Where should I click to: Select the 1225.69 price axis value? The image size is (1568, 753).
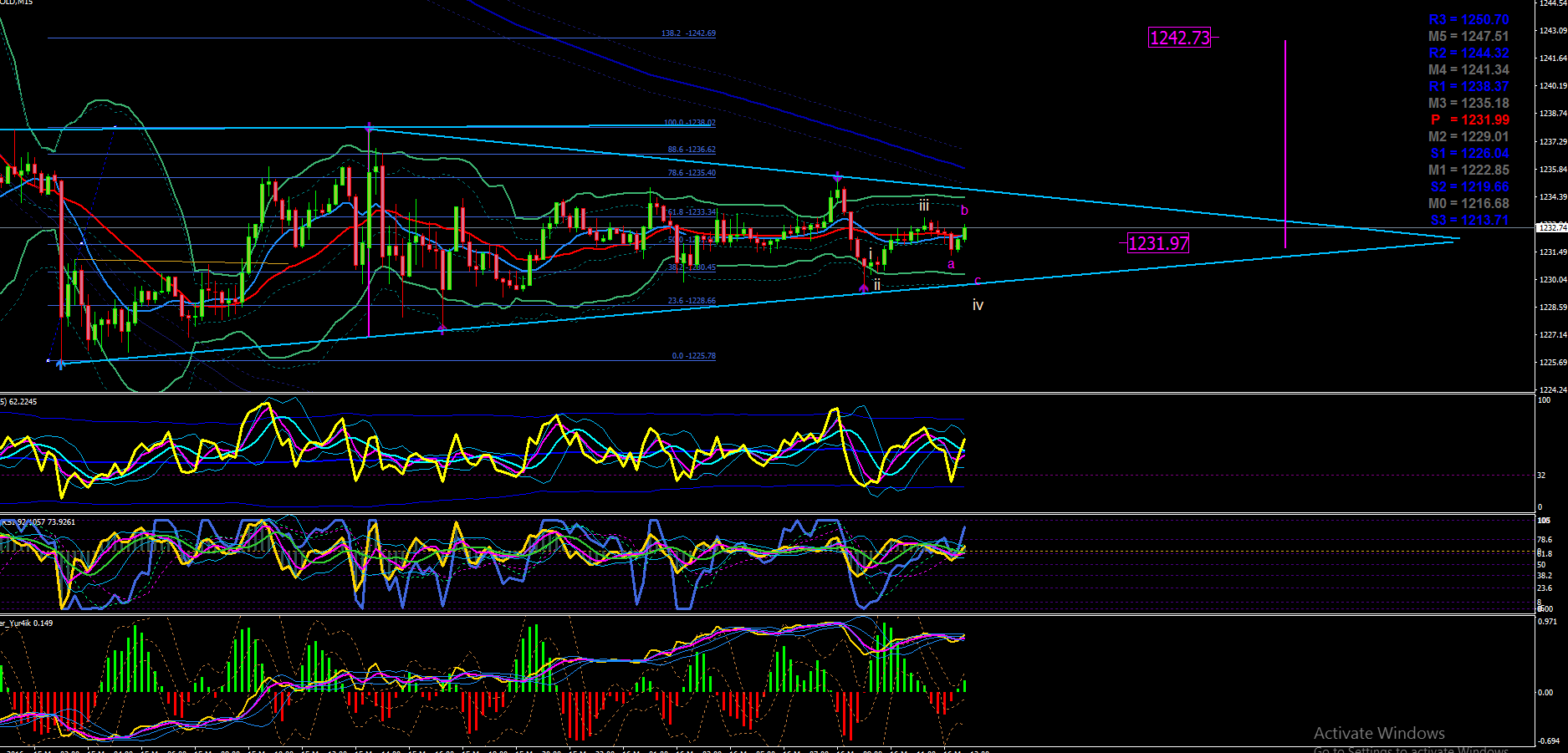click(x=1552, y=363)
